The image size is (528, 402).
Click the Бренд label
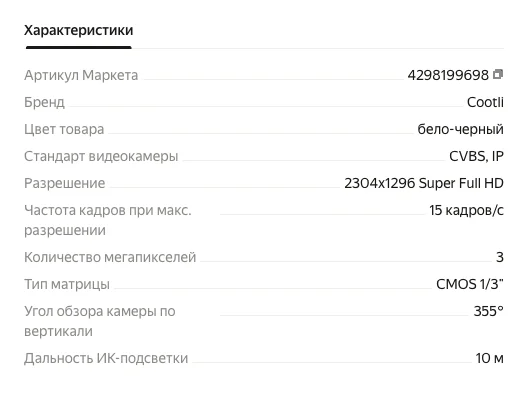[x=44, y=102]
